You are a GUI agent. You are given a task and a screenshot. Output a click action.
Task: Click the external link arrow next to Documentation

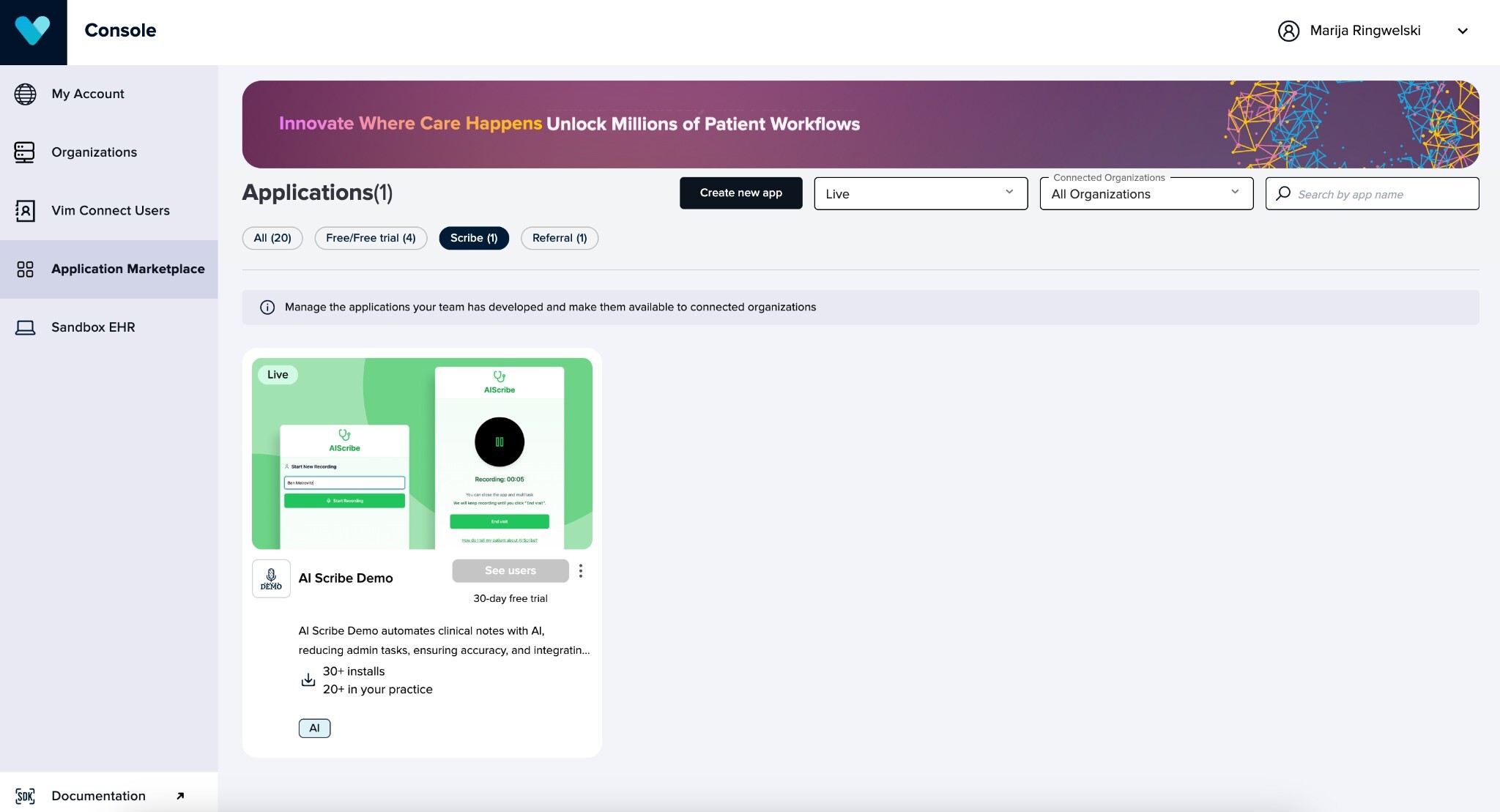(x=180, y=796)
